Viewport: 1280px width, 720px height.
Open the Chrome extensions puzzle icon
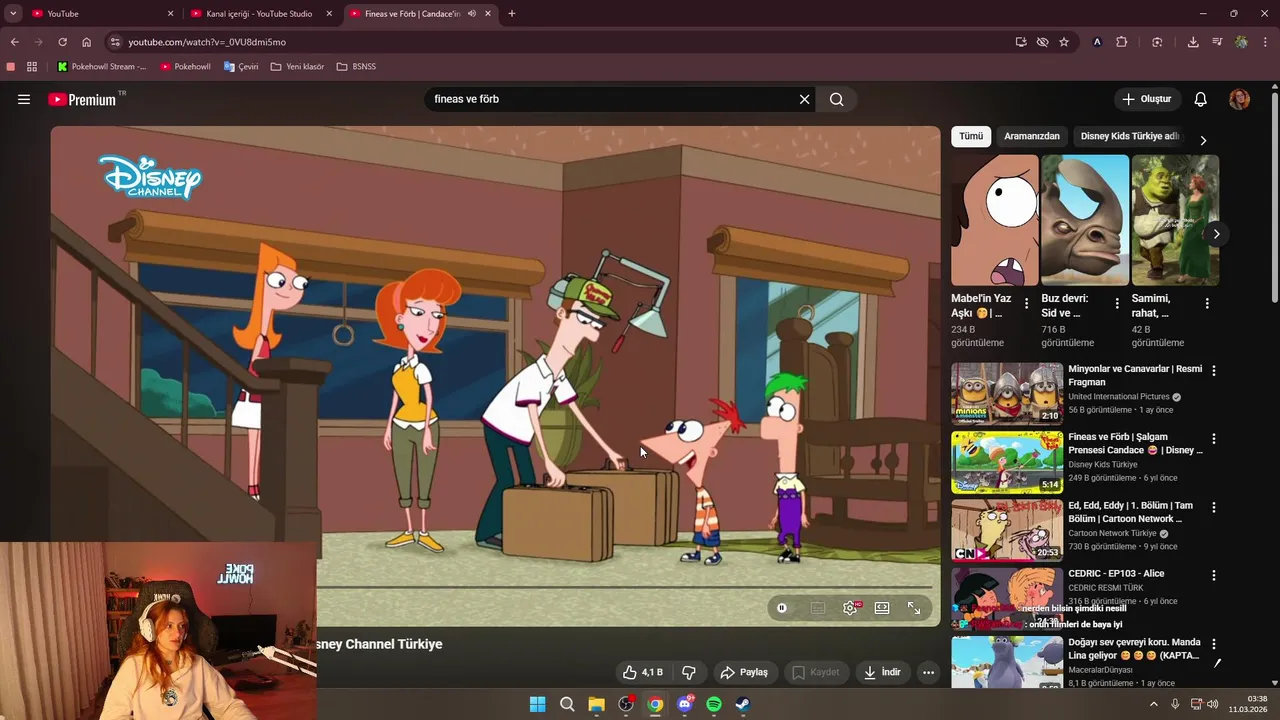(x=1121, y=42)
